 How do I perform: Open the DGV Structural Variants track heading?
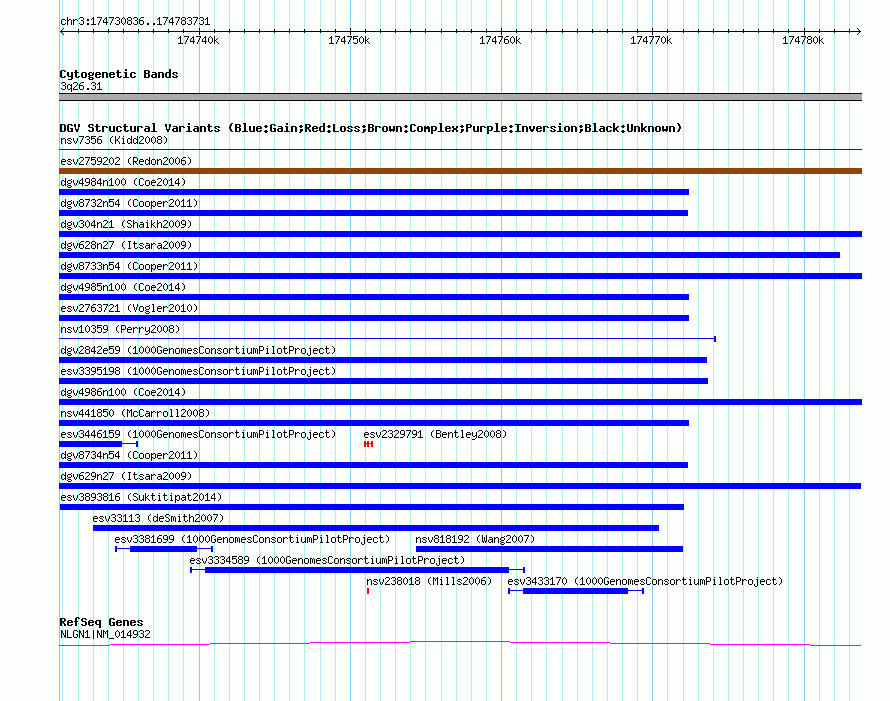click(x=371, y=128)
